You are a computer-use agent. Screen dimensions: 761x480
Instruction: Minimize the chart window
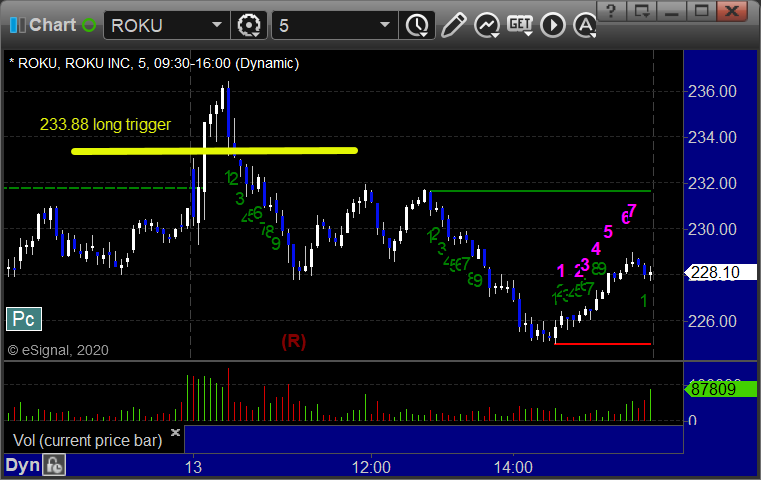(x=671, y=10)
